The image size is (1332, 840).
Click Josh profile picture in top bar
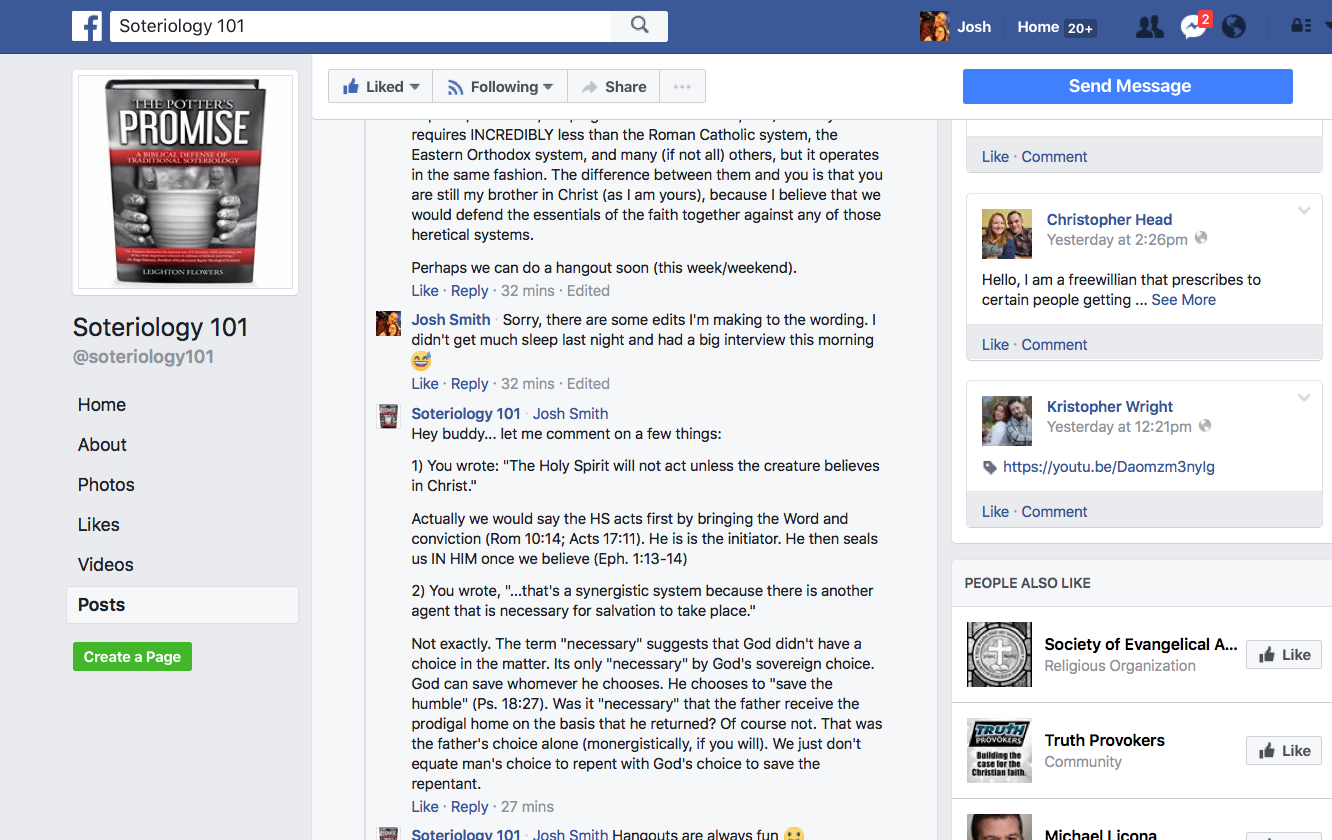point(934,27)
